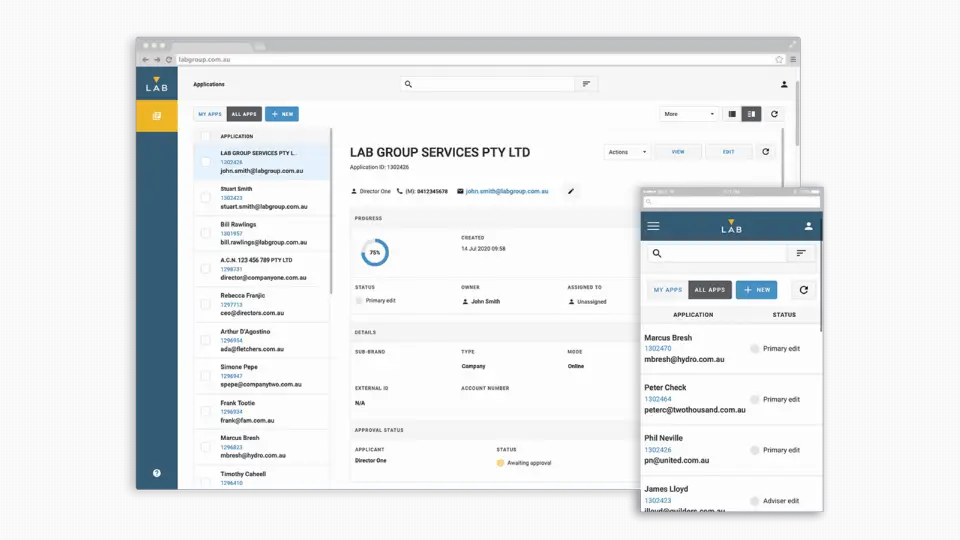960x540 pixels.
Task: Click owner John Smith in status section
Action: [x=481, y=301]
